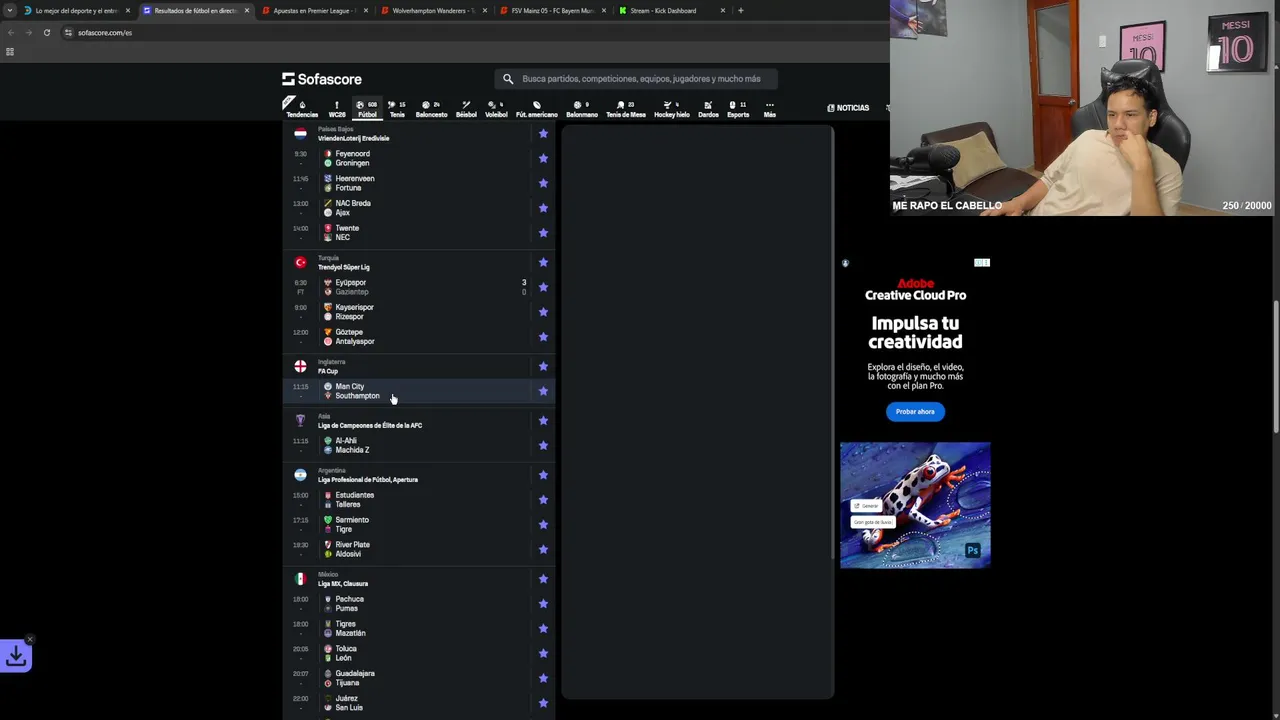Viewport: 1280px width, 720px height.
Task: Favorite the AFC Élite league star
Action: tap(543, 420)
